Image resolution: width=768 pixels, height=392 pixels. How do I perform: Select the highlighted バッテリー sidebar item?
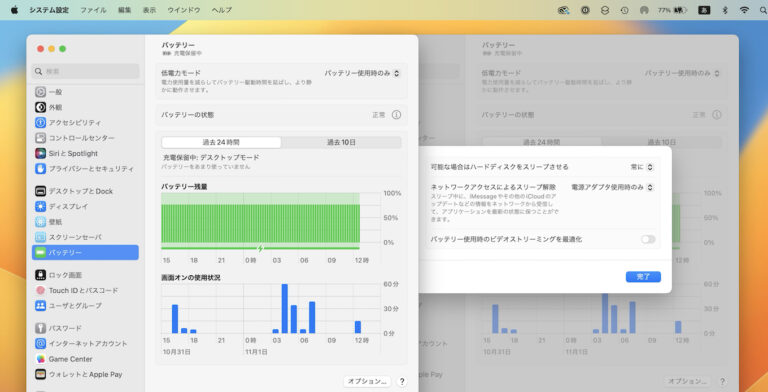(x=85, y=252)
